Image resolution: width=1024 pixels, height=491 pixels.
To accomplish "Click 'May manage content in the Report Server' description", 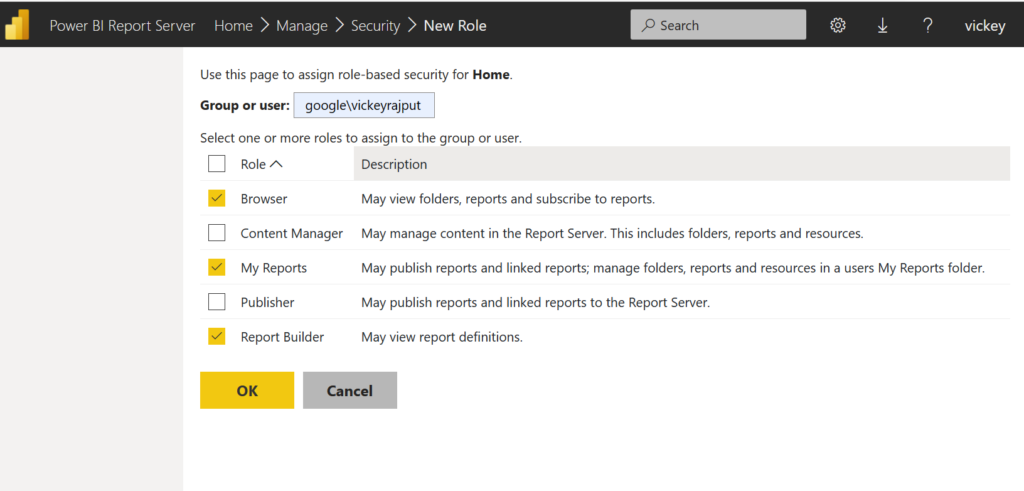I will pos(613,233).
